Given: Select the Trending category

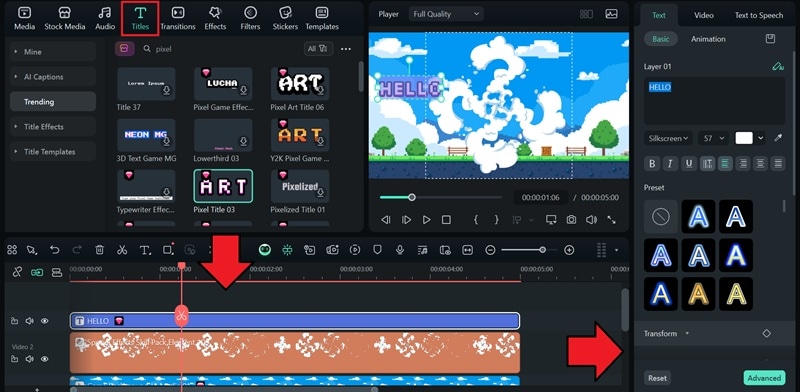Looking at the screenshot, I should click(x=53, y=102).
